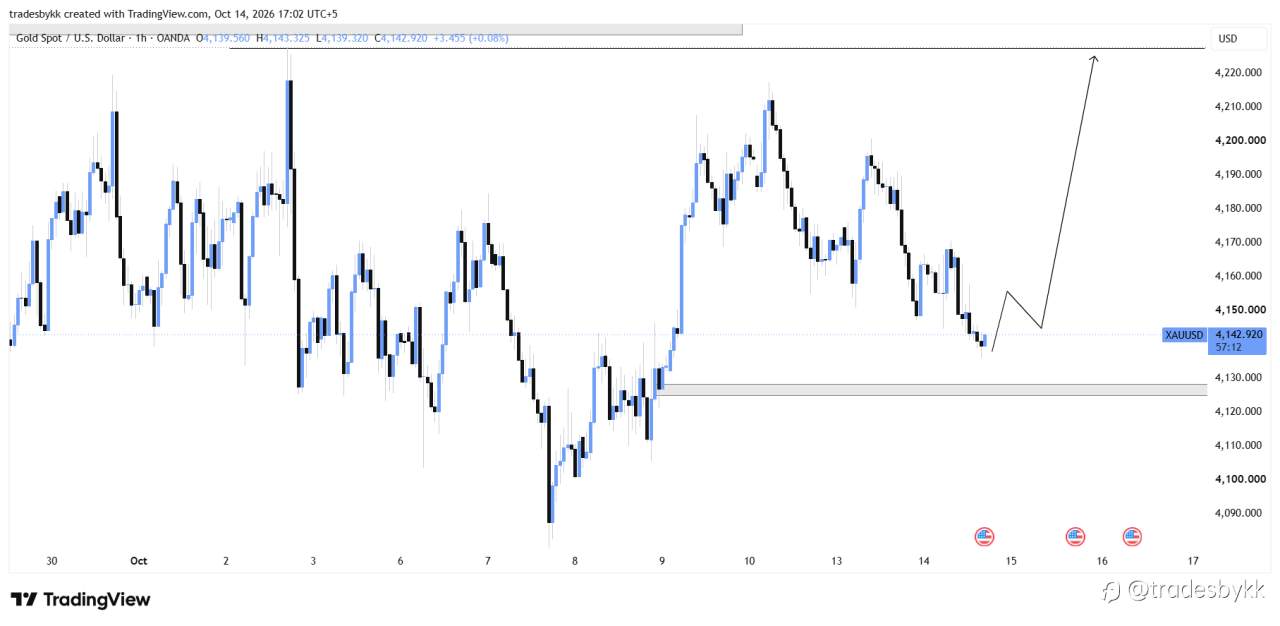Click the 4,090.000 price axis label
Image resolution: width=1280 pixels, height=626 pixels.
(1238, 513)
